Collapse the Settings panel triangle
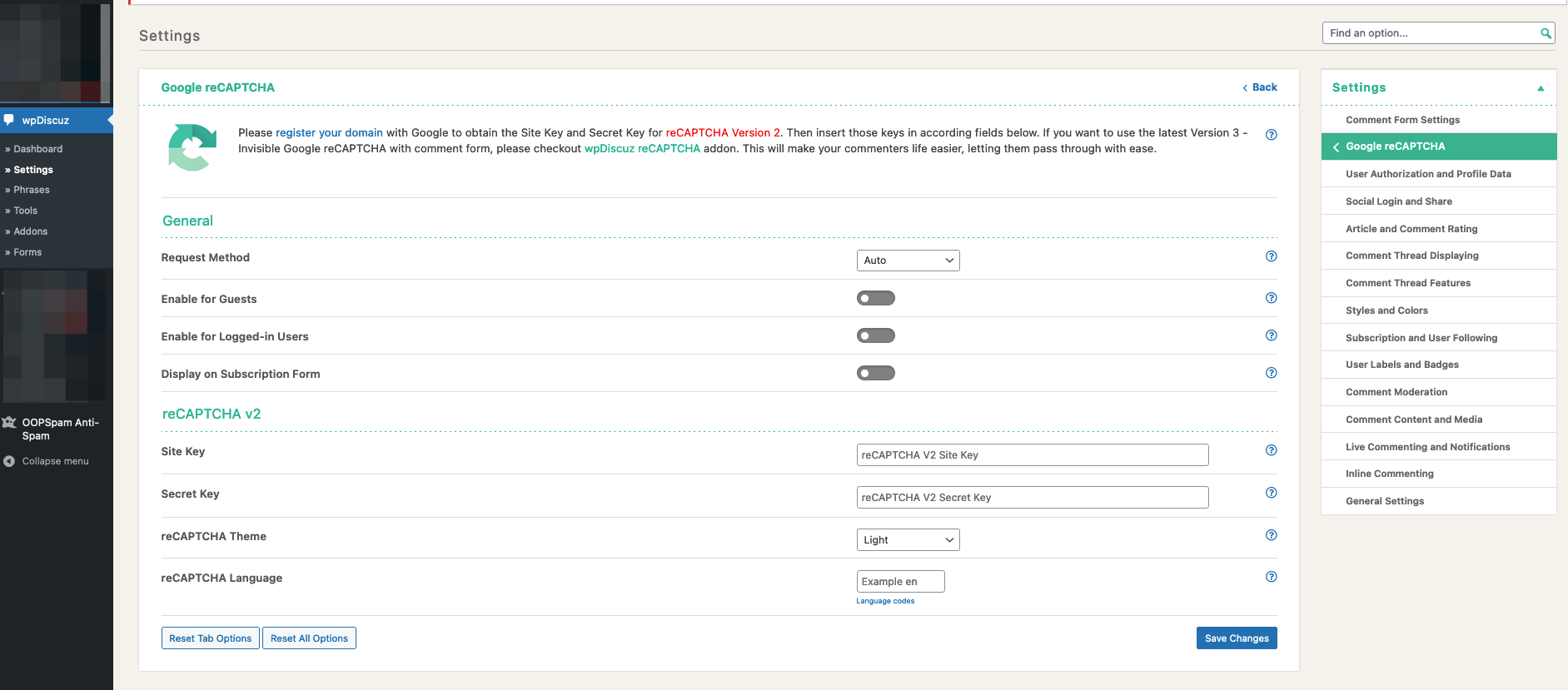 point(1541,88)
